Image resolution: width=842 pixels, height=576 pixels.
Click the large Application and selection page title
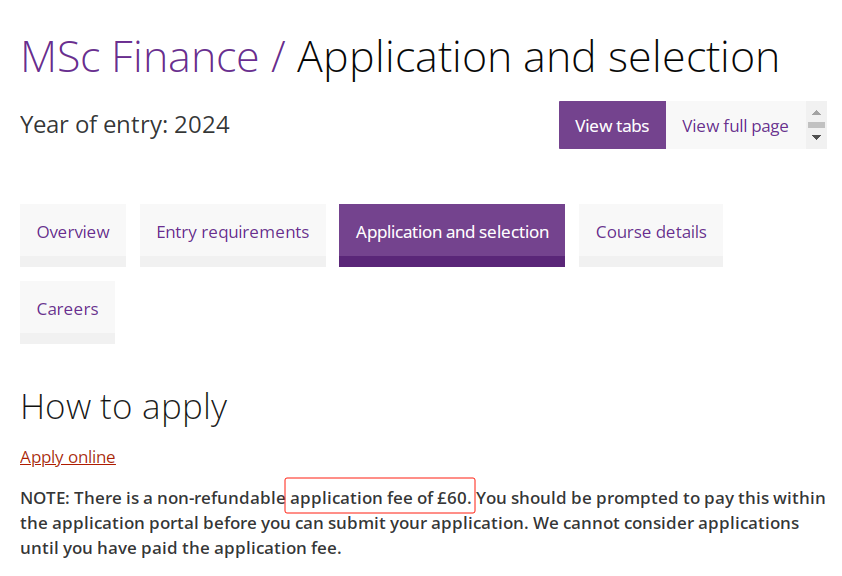coord(538,58)
